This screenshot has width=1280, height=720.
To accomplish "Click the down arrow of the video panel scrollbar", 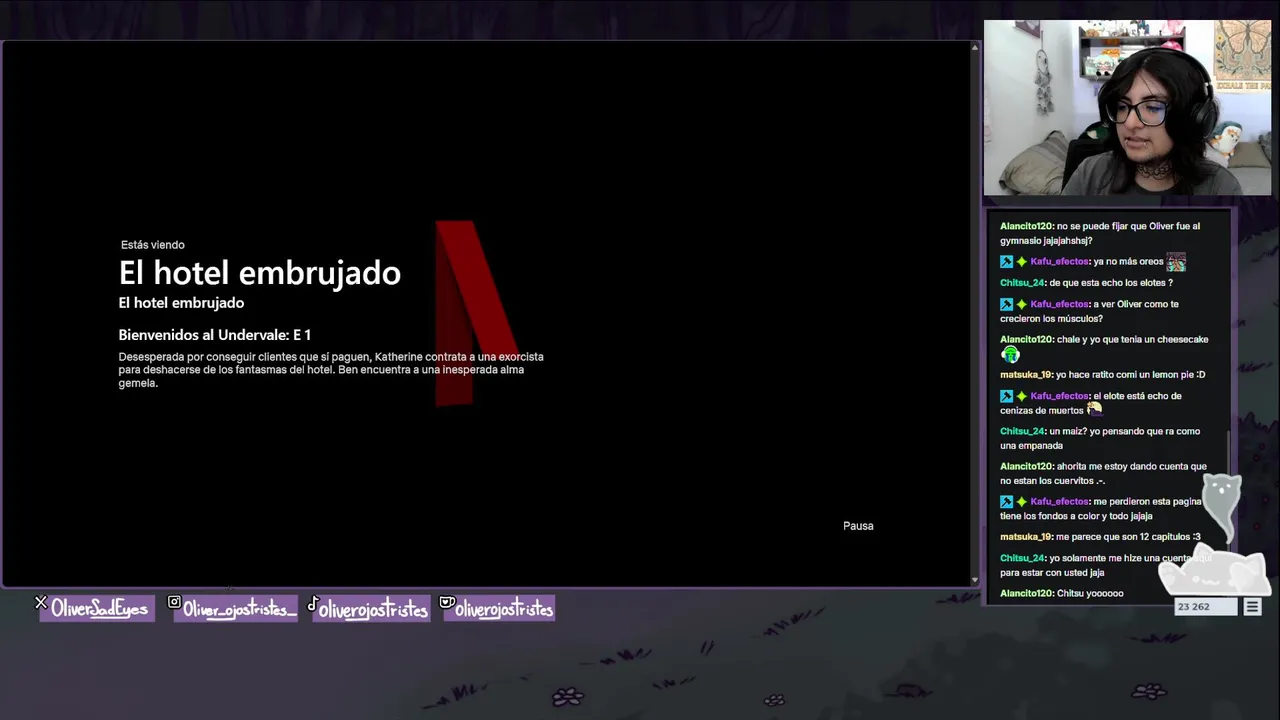I will tap(975, 580).
